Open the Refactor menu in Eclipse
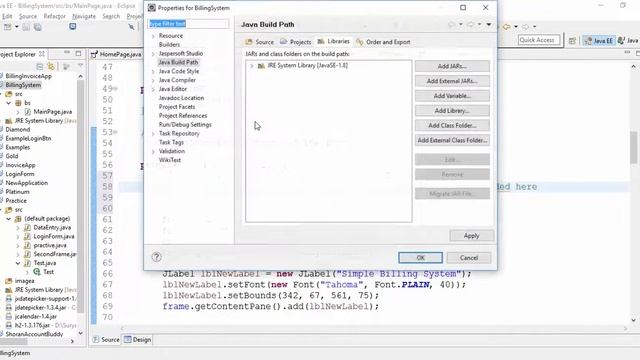The width and height of the screenshot is (640, 360). pos(55,16)
